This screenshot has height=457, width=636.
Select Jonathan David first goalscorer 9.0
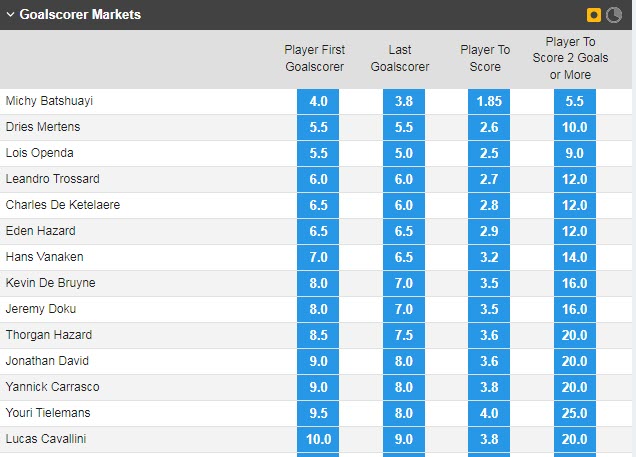click(x=318, y=361)
